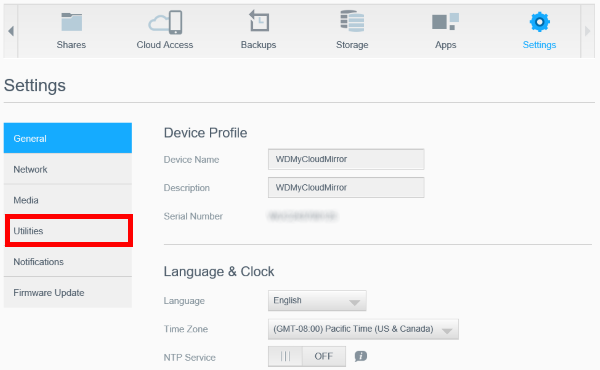Open the Time Zone dropdown
The image size is (600, 370).
(x=363, y=329)
